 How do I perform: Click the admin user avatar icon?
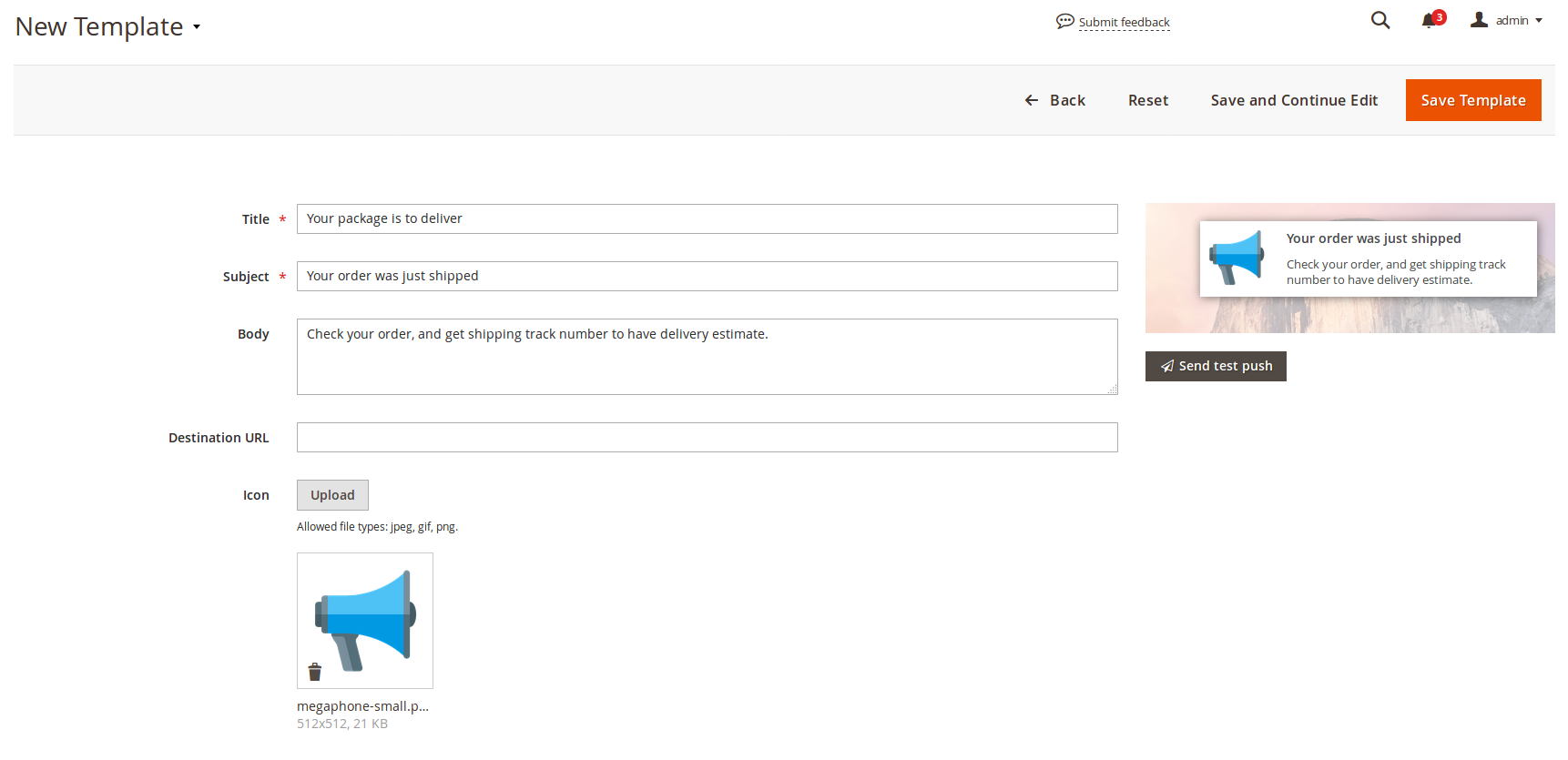tap(1479, 20)
